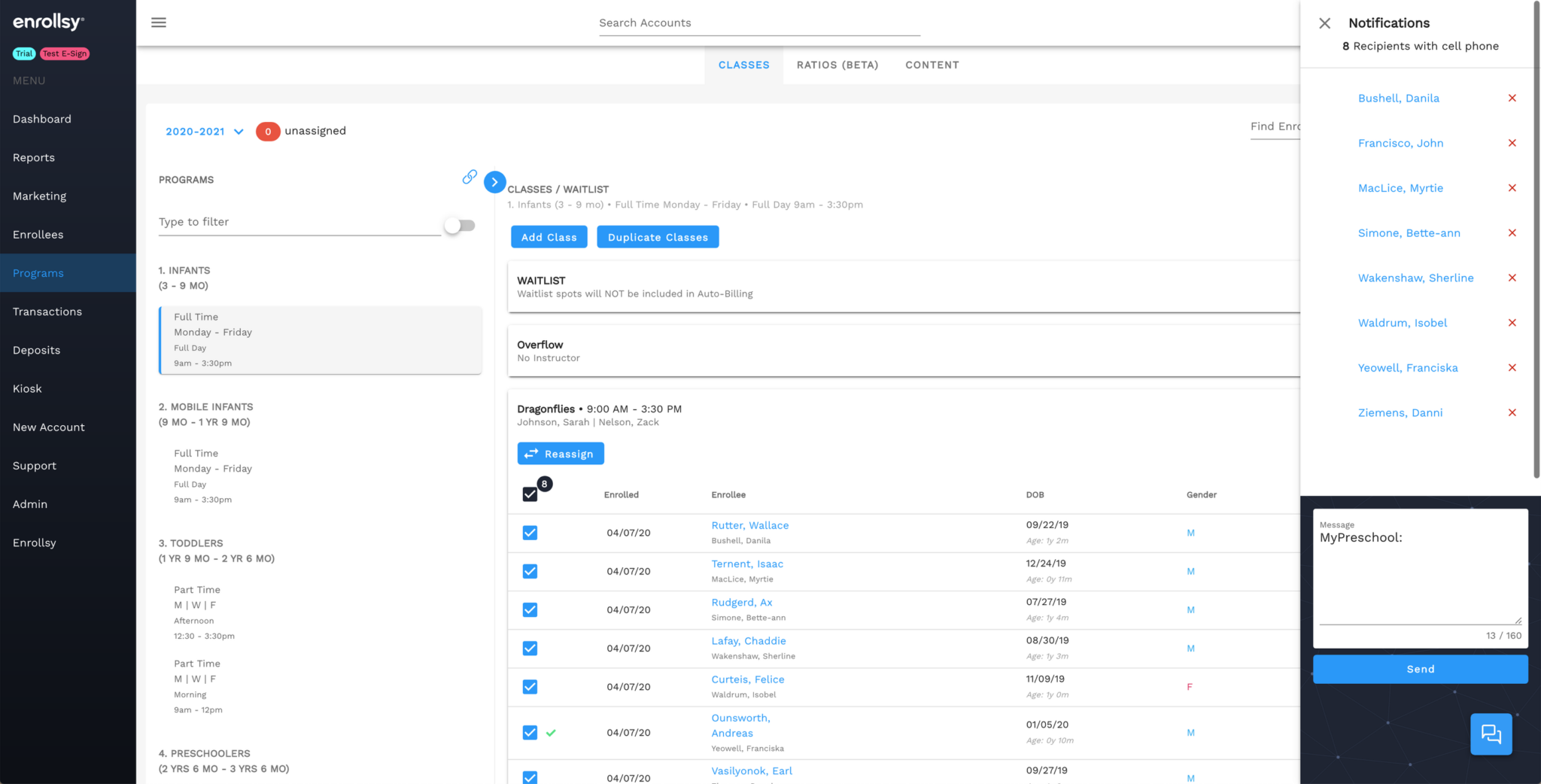Close the Notifications panel with the X
The height and width of the screenshot is (784, 1541).
1325,23
